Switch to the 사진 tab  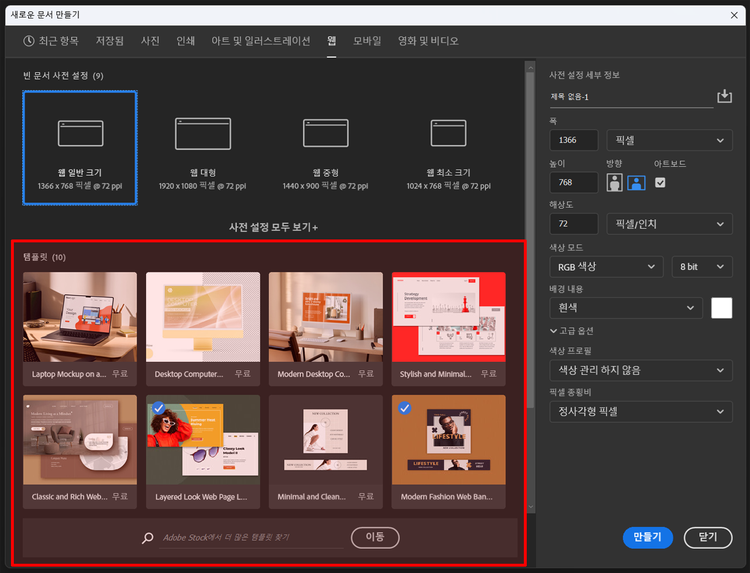tap(150, 41)
